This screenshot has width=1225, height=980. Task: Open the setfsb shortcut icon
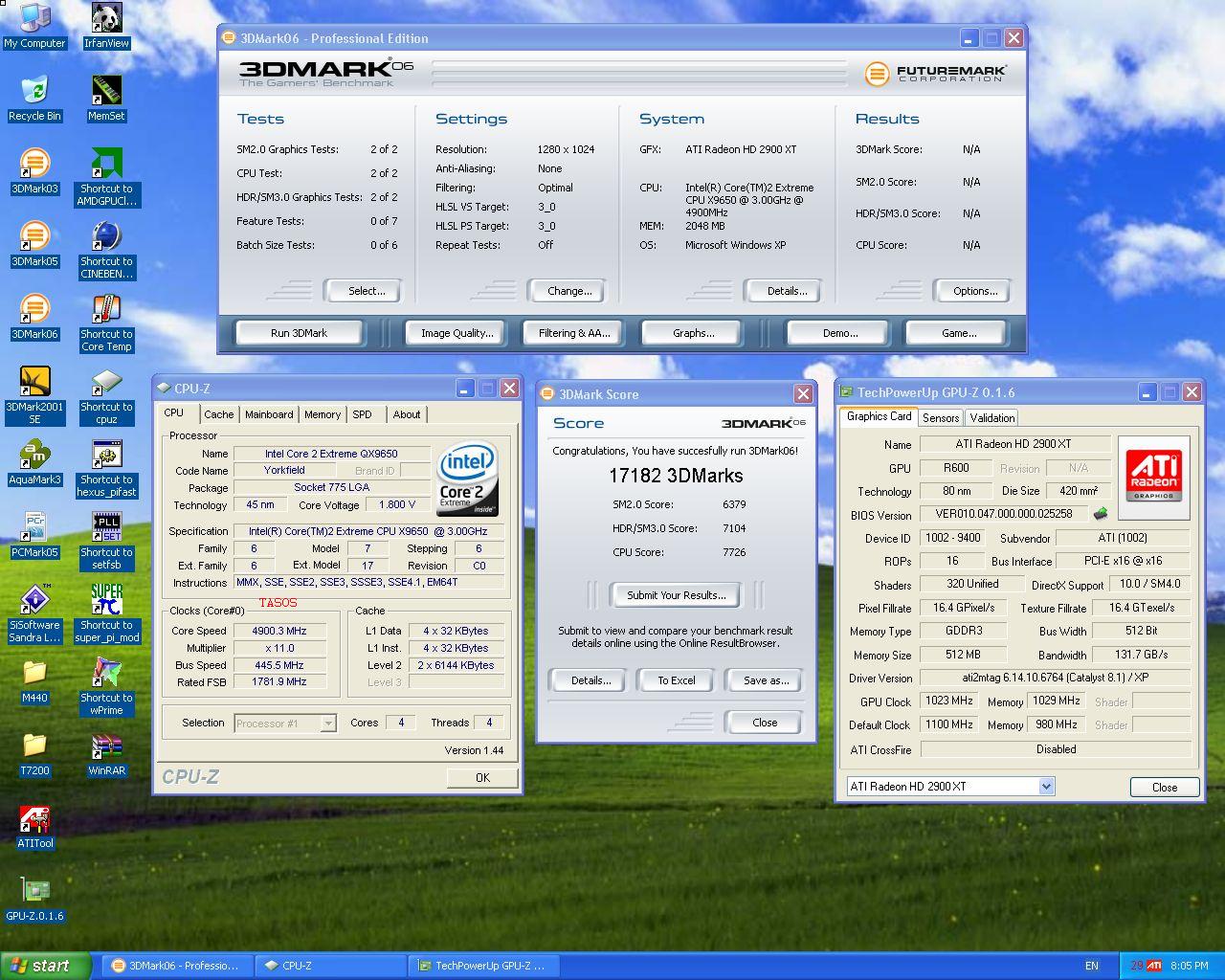tap(106, 541)
